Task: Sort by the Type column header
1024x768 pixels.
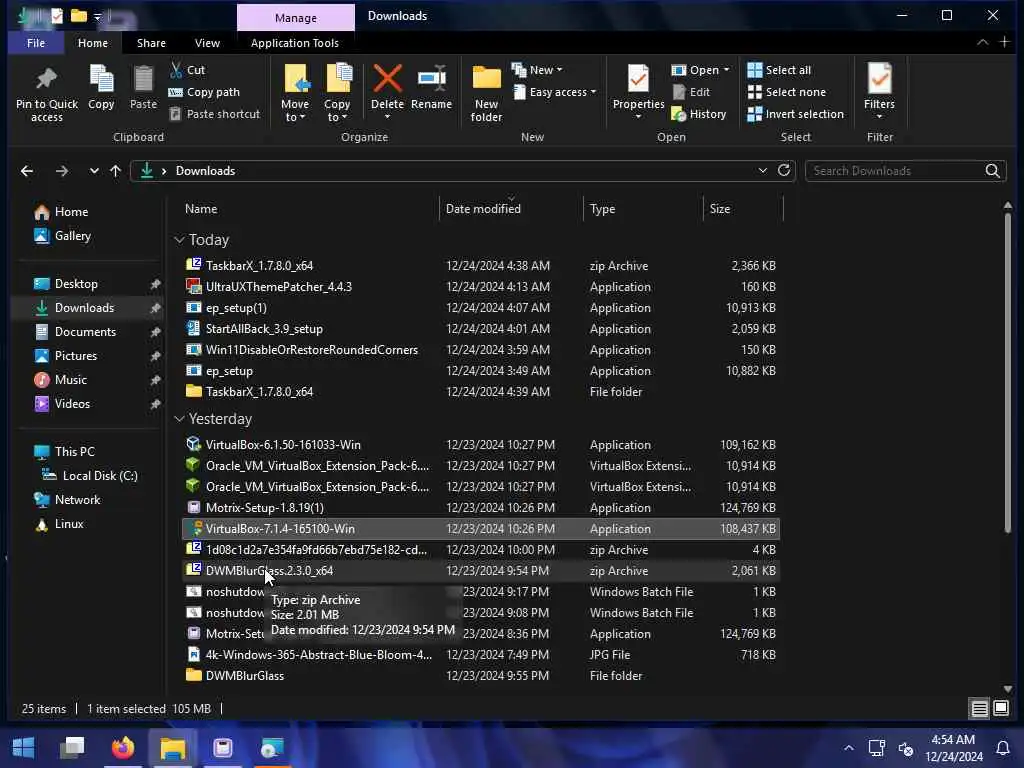Action: coord(602,209)
